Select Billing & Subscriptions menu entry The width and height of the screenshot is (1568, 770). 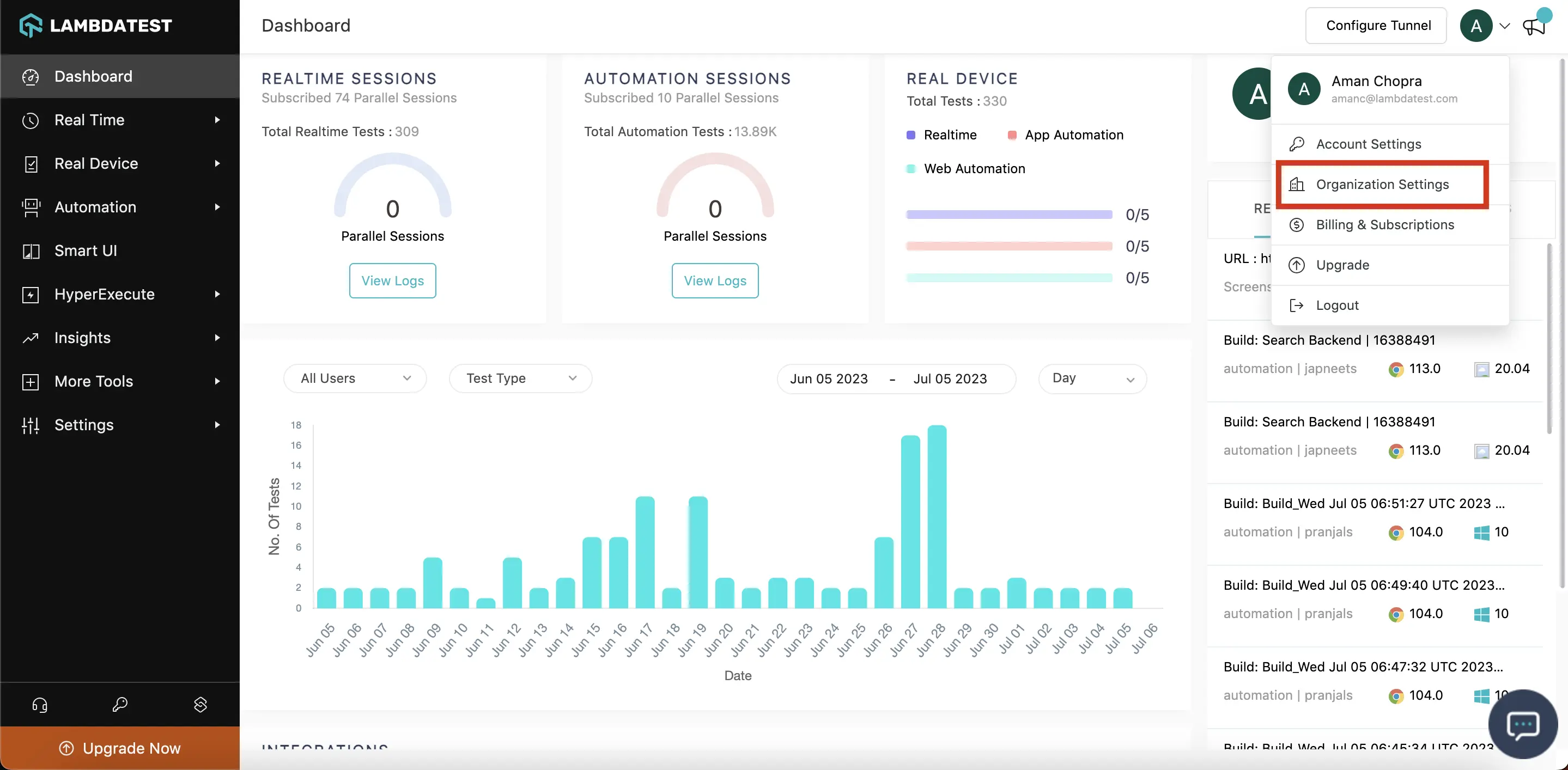1390,225
